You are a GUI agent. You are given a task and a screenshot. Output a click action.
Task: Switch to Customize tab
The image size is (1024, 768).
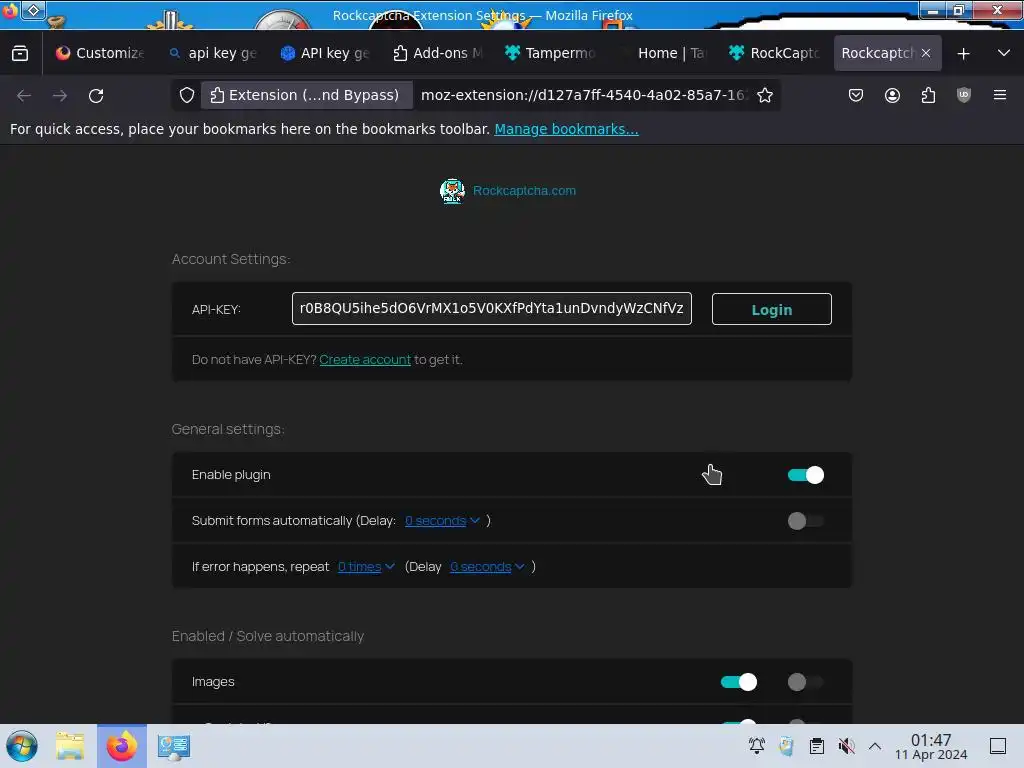pos(100,53)
